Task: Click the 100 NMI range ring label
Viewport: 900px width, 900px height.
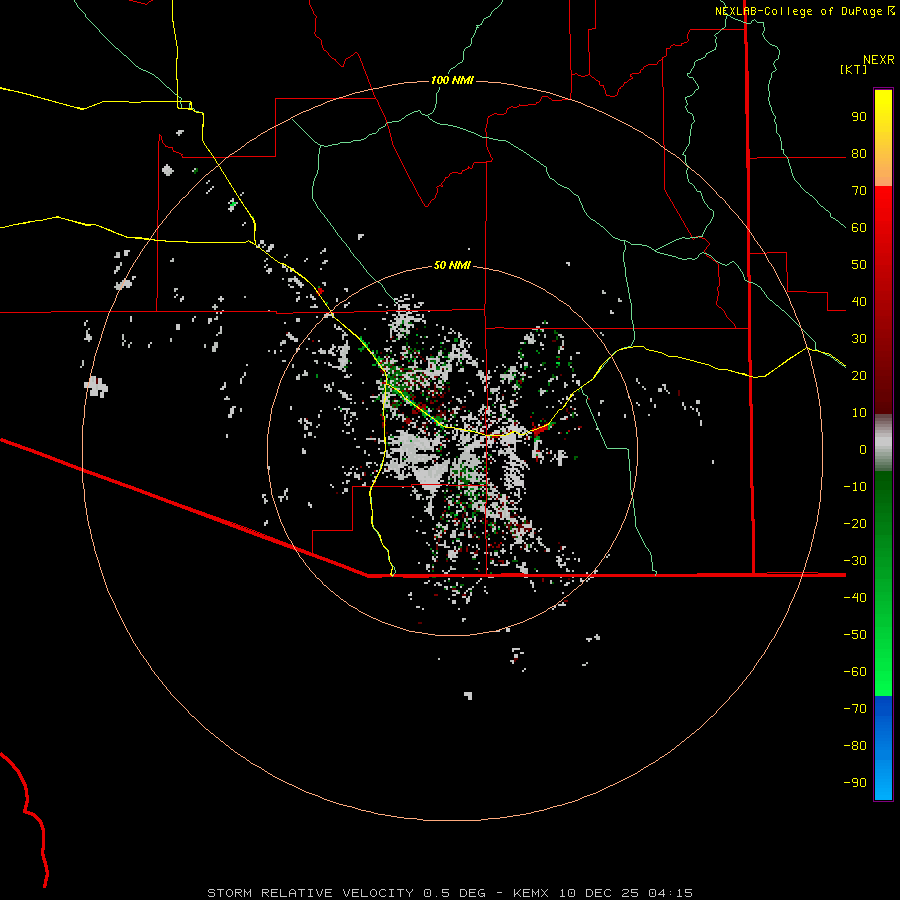Action: tap(452, 80)
